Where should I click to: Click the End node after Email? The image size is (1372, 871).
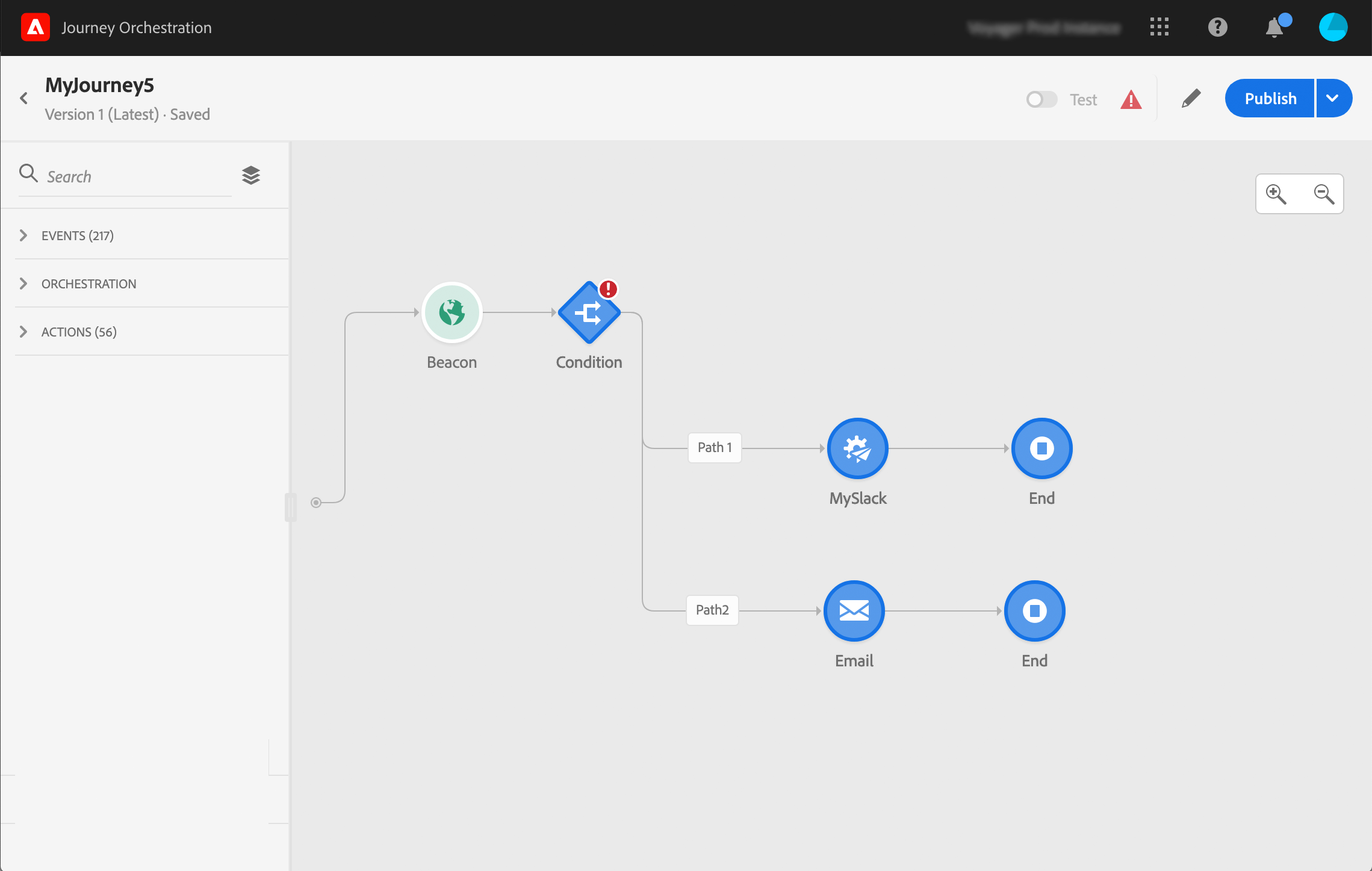(x=1034, y=611)
